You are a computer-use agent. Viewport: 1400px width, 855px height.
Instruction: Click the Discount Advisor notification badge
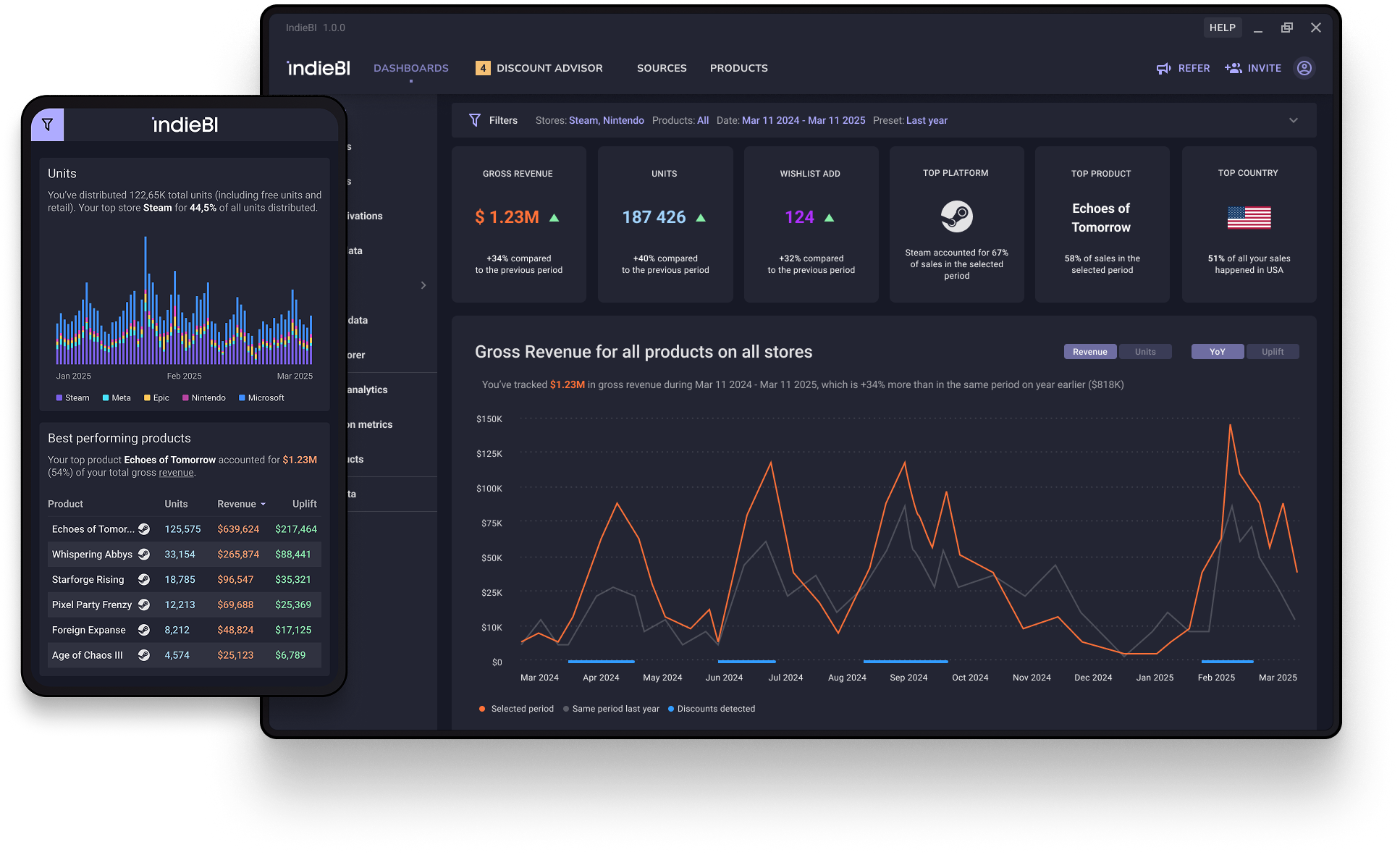click(482, 68)
